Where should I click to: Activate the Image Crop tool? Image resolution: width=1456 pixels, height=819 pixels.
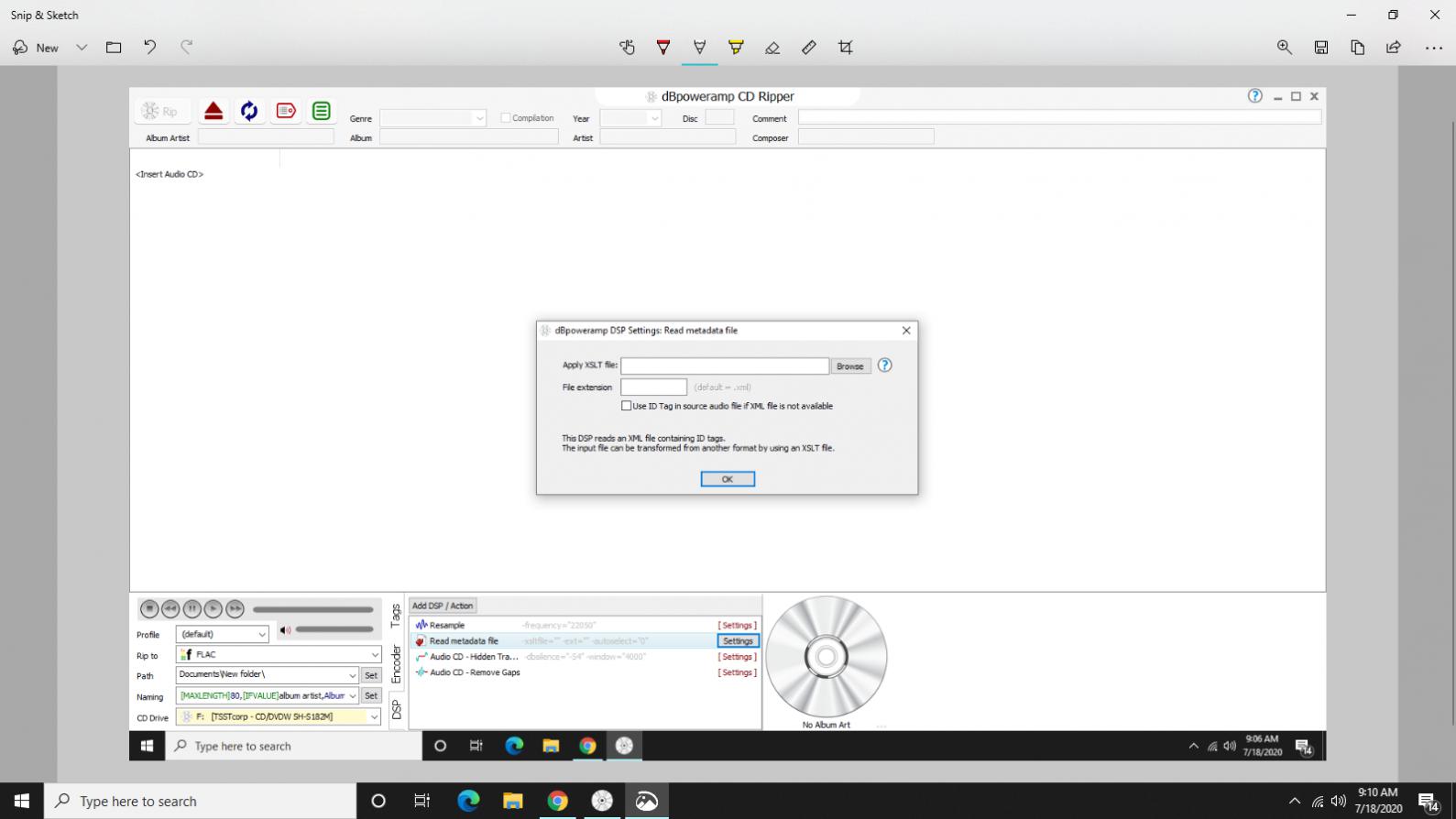[845, 48]
